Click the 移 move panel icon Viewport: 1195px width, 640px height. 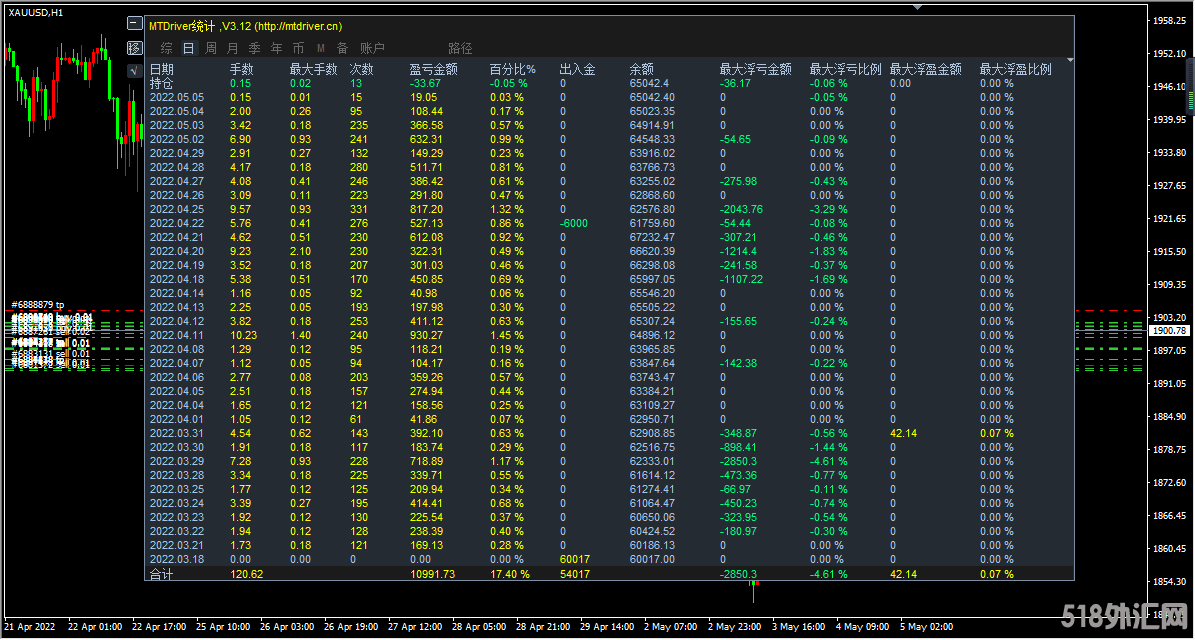pos(135,47)
